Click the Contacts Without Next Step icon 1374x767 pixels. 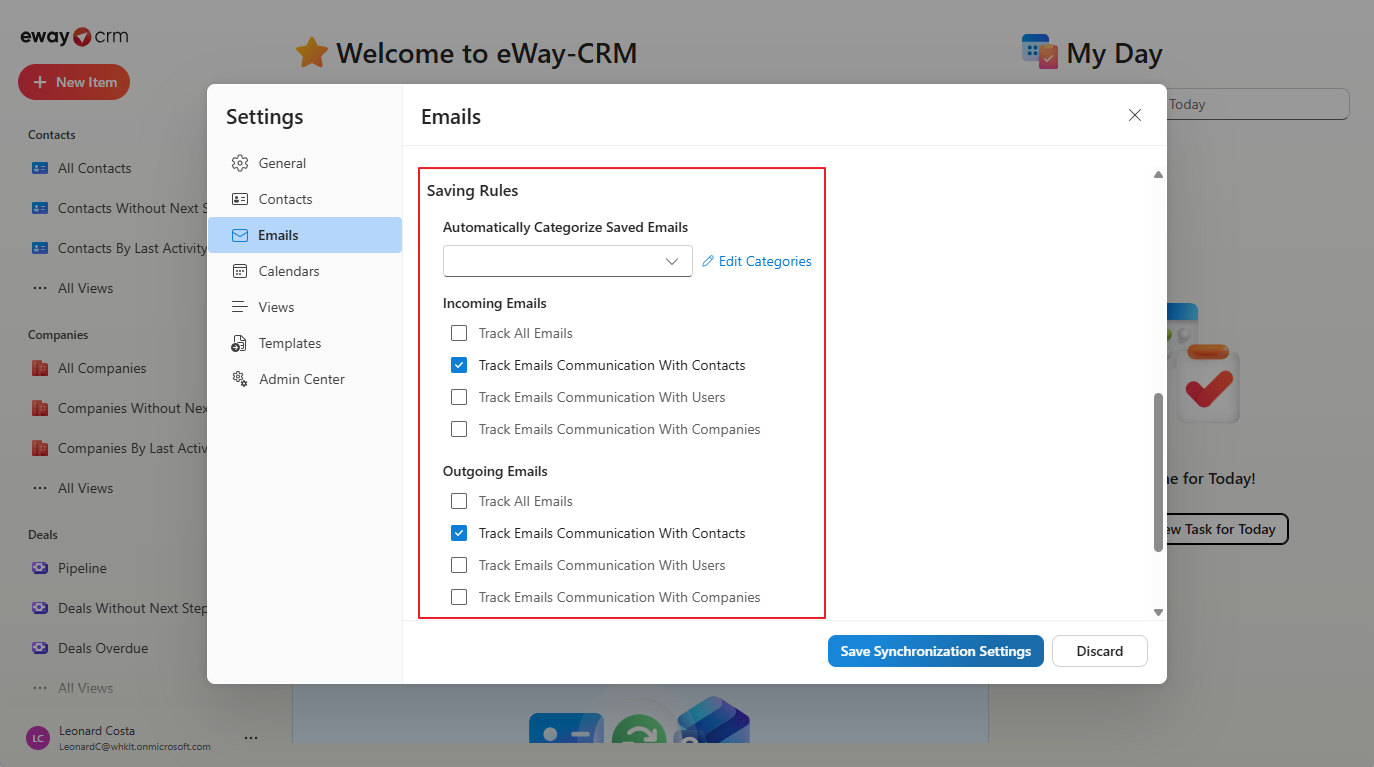coord(40,208)
